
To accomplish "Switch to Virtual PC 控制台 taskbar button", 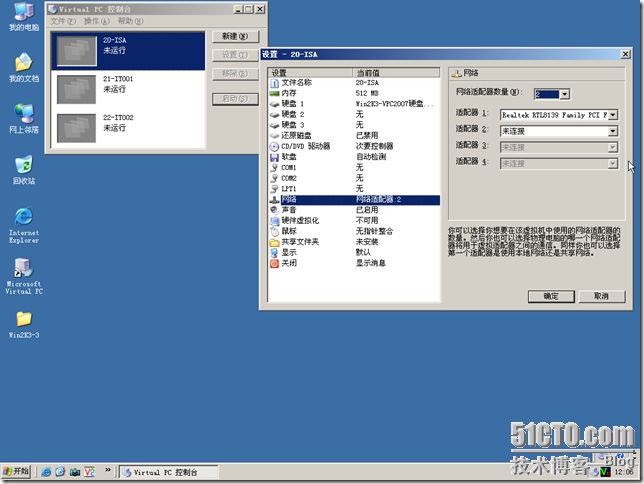I will (x=168, y=472).
